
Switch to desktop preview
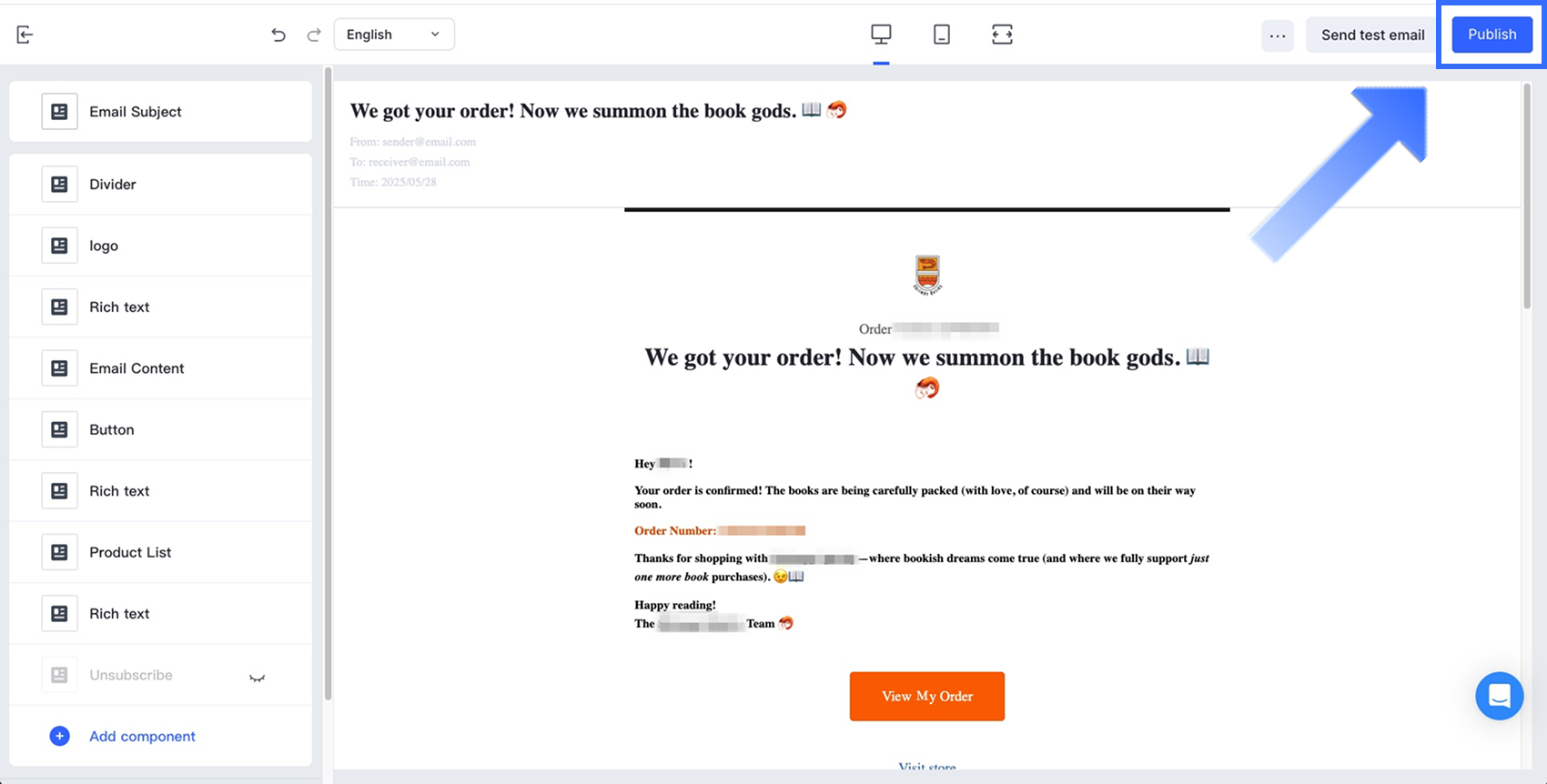[881, 35]
